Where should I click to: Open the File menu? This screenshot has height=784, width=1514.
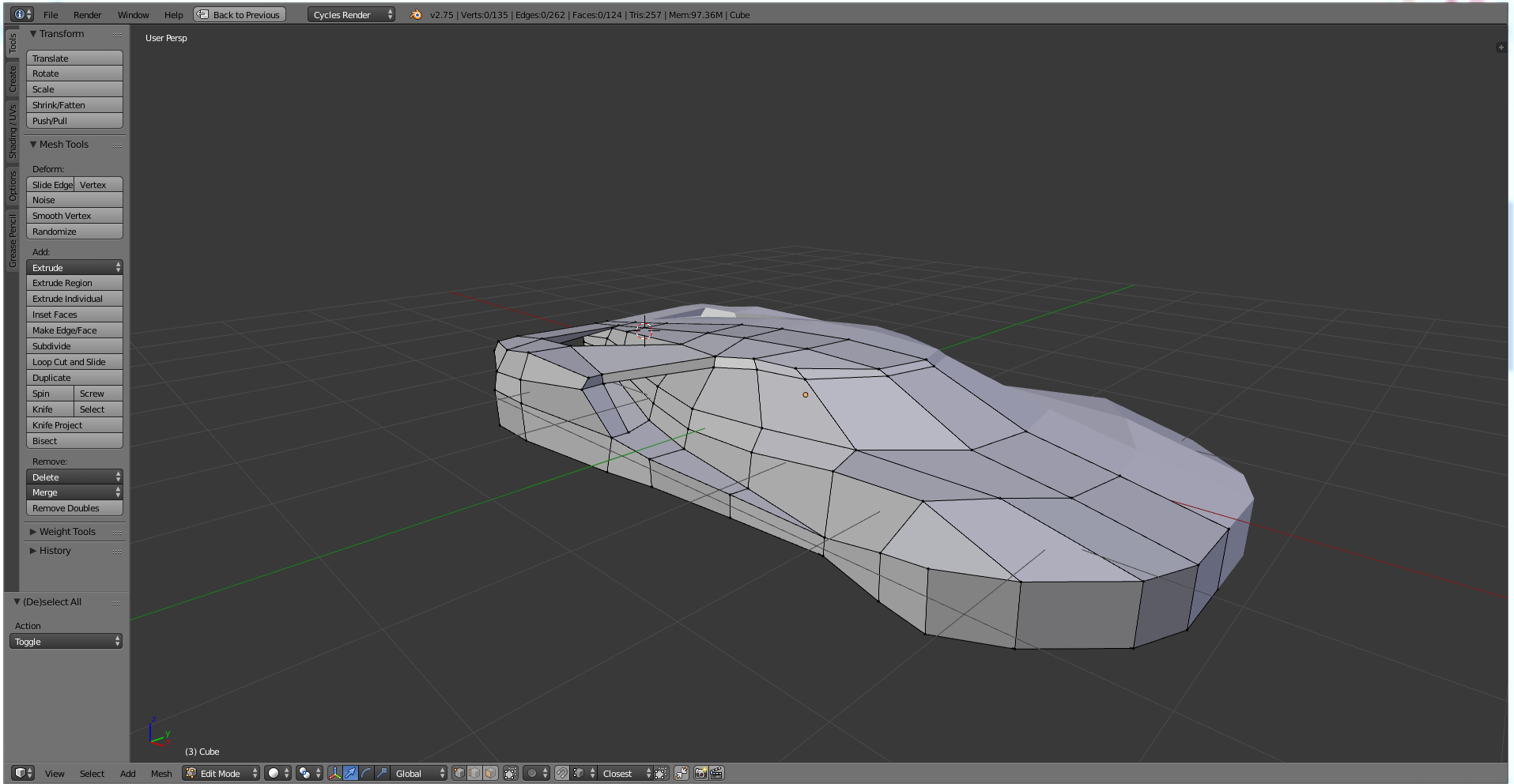pos(51,15)
